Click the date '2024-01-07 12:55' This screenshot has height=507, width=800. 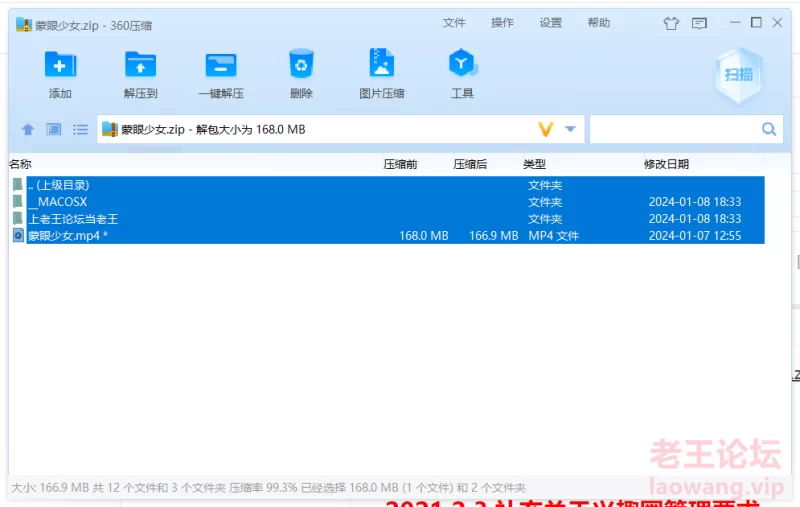(695, 235)
